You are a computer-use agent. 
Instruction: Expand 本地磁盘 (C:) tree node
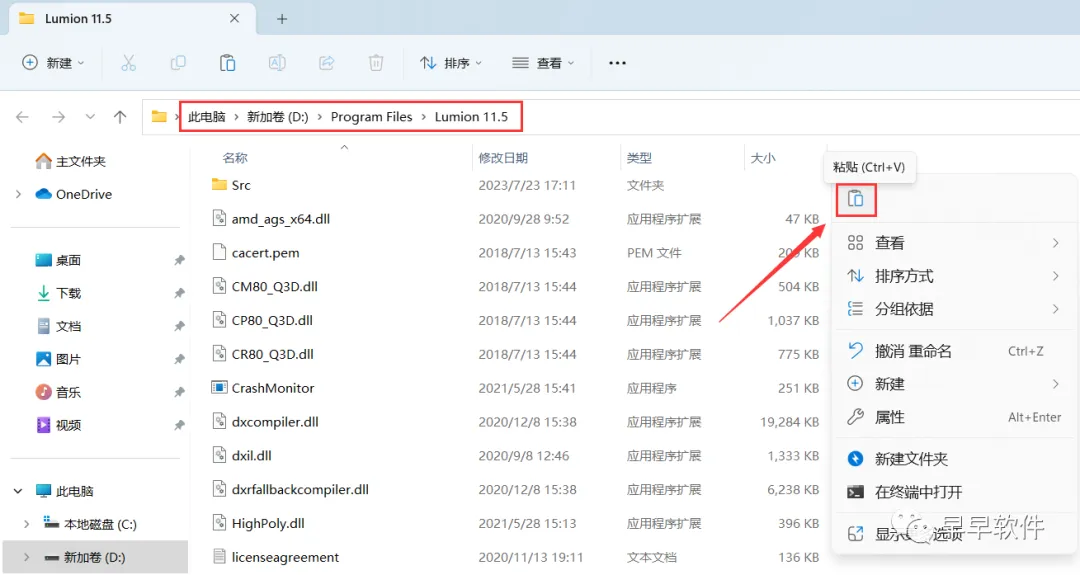(x=27, y=525)
